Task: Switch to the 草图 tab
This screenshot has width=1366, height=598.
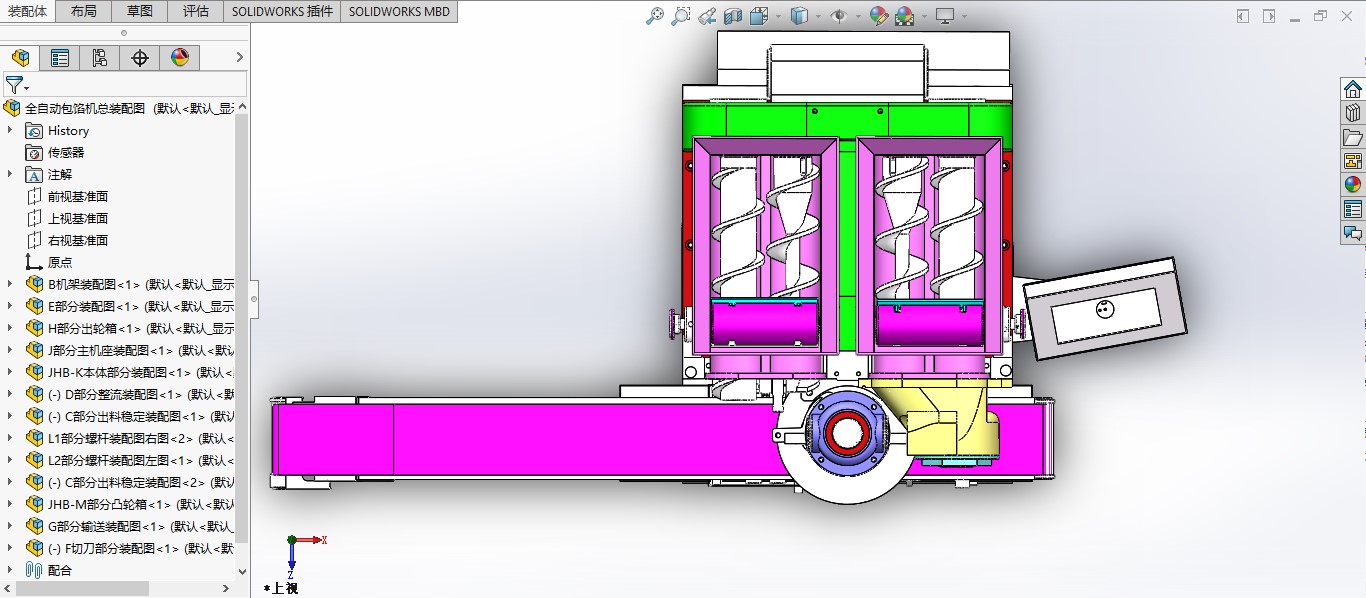Action: pyautogui.click(x=140, y=11)
